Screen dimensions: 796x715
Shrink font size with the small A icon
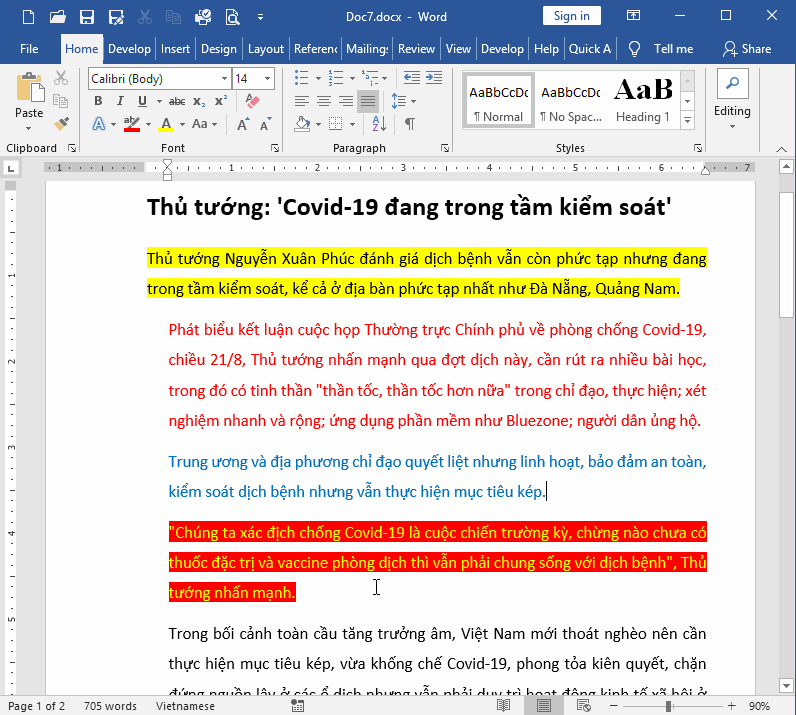click(266, 124)
